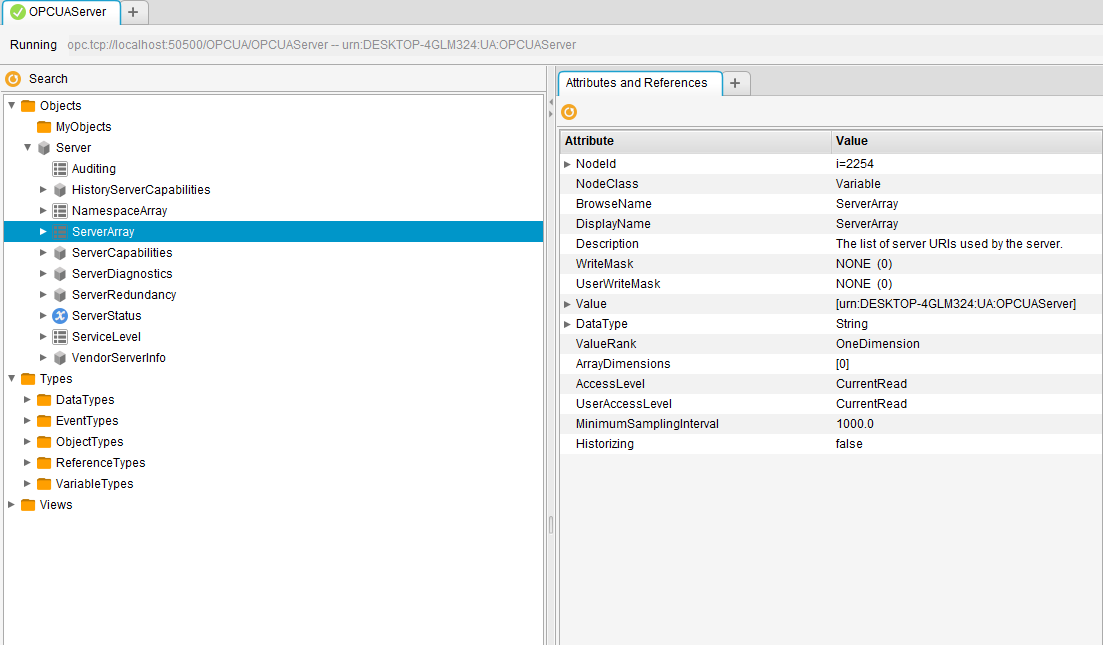Expand the DataTypes folder
This screenshot has width=1103, height=645.
26,399
